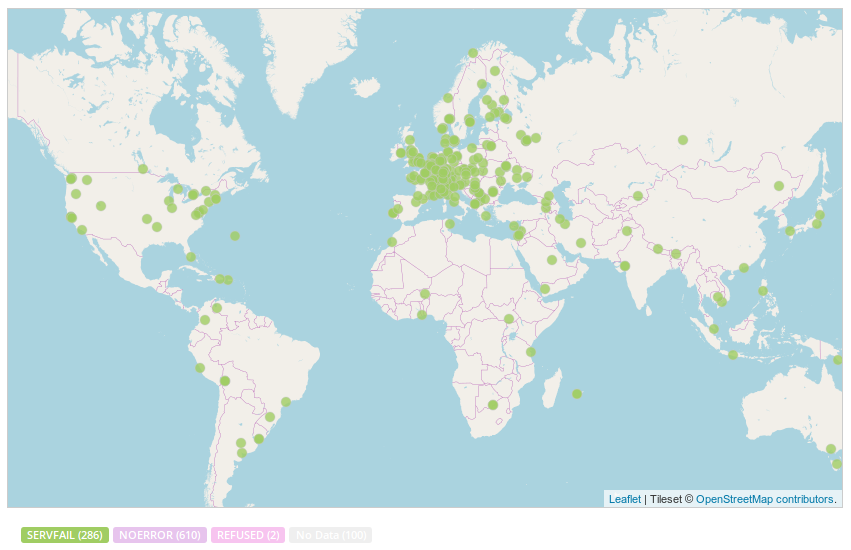Select the marker in Kazakhstan
The image size is (851, 550).
(638, 196)
